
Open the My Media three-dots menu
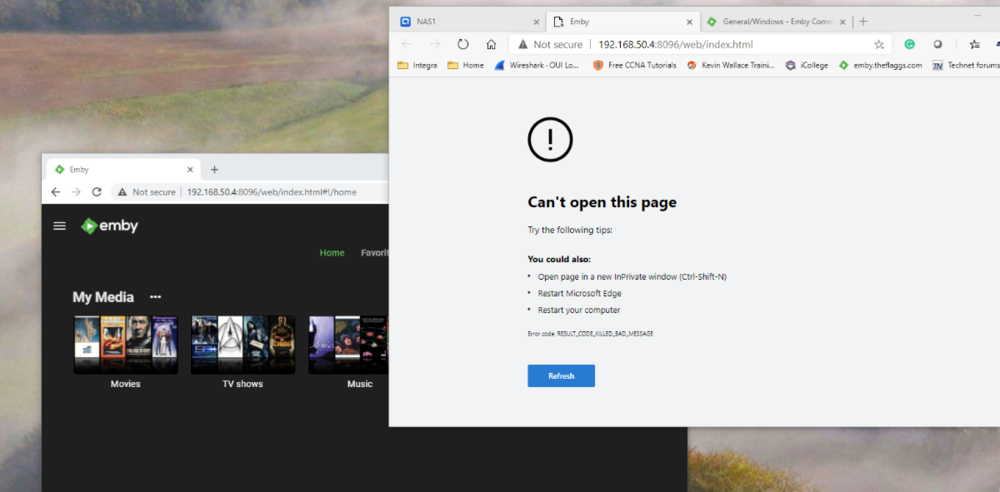[155, 297]
